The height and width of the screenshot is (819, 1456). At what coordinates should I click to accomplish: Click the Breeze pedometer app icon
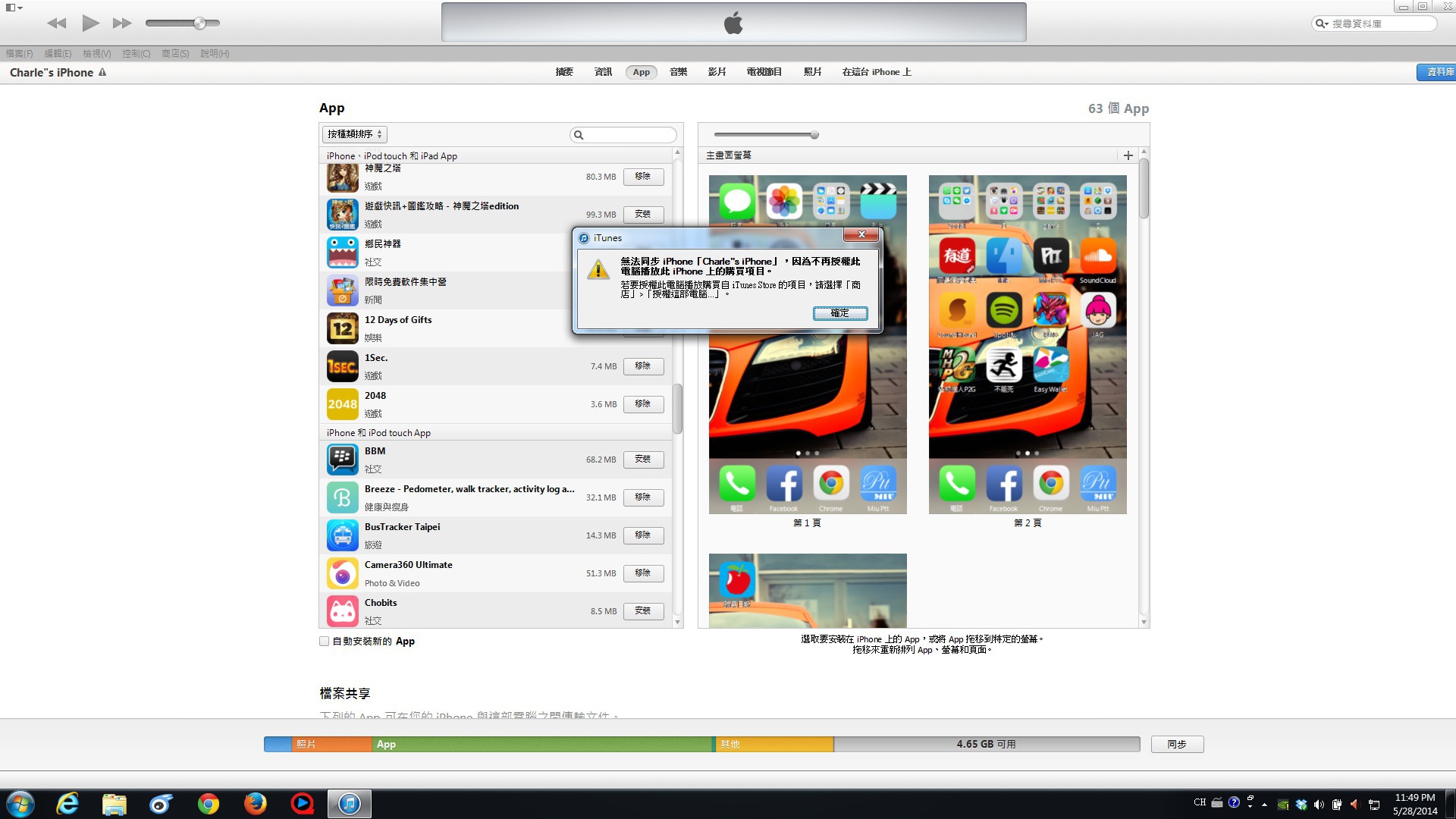tap(343, 497)
